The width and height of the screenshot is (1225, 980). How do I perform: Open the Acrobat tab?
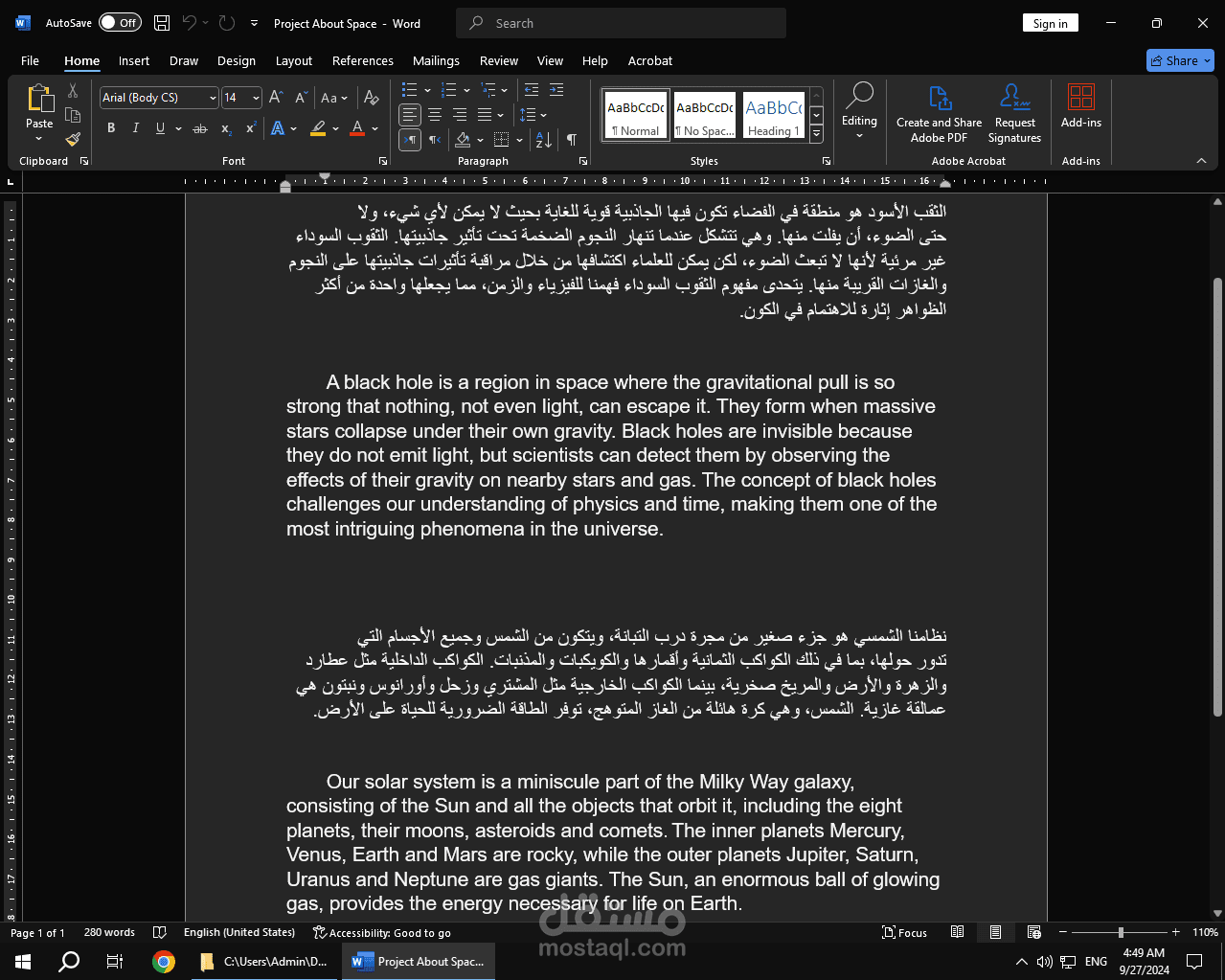pos(650,60)
